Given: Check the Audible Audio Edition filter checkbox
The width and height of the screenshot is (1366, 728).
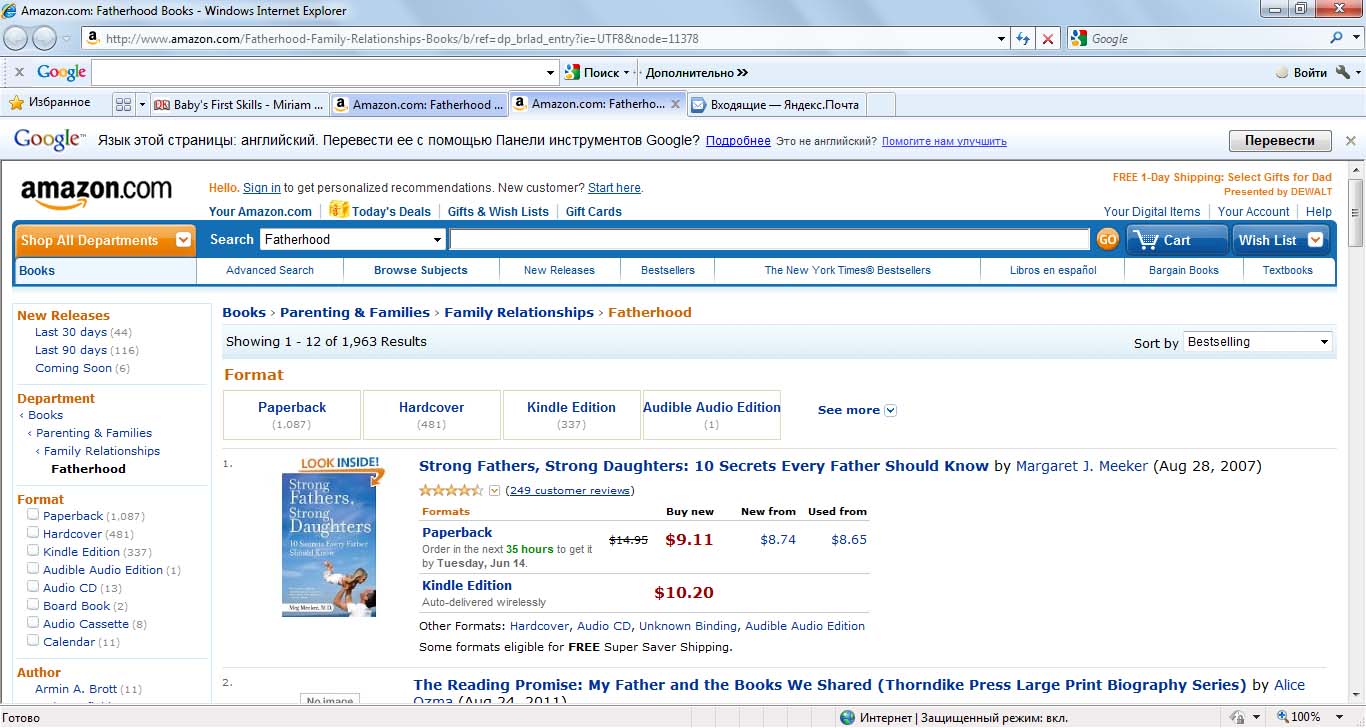Looking at the screenshot, I should pos(33,569).
